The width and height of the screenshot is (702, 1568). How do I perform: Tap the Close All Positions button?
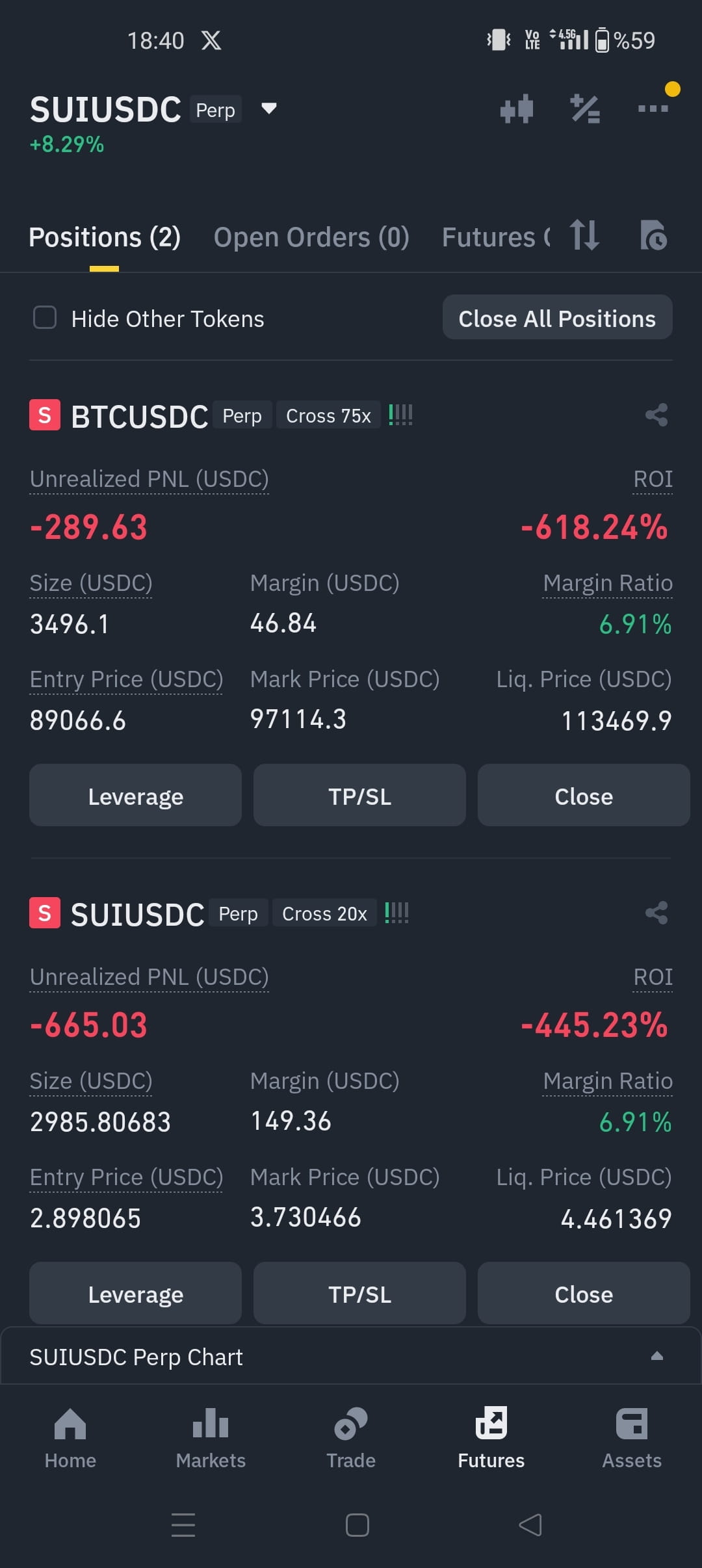557,318
